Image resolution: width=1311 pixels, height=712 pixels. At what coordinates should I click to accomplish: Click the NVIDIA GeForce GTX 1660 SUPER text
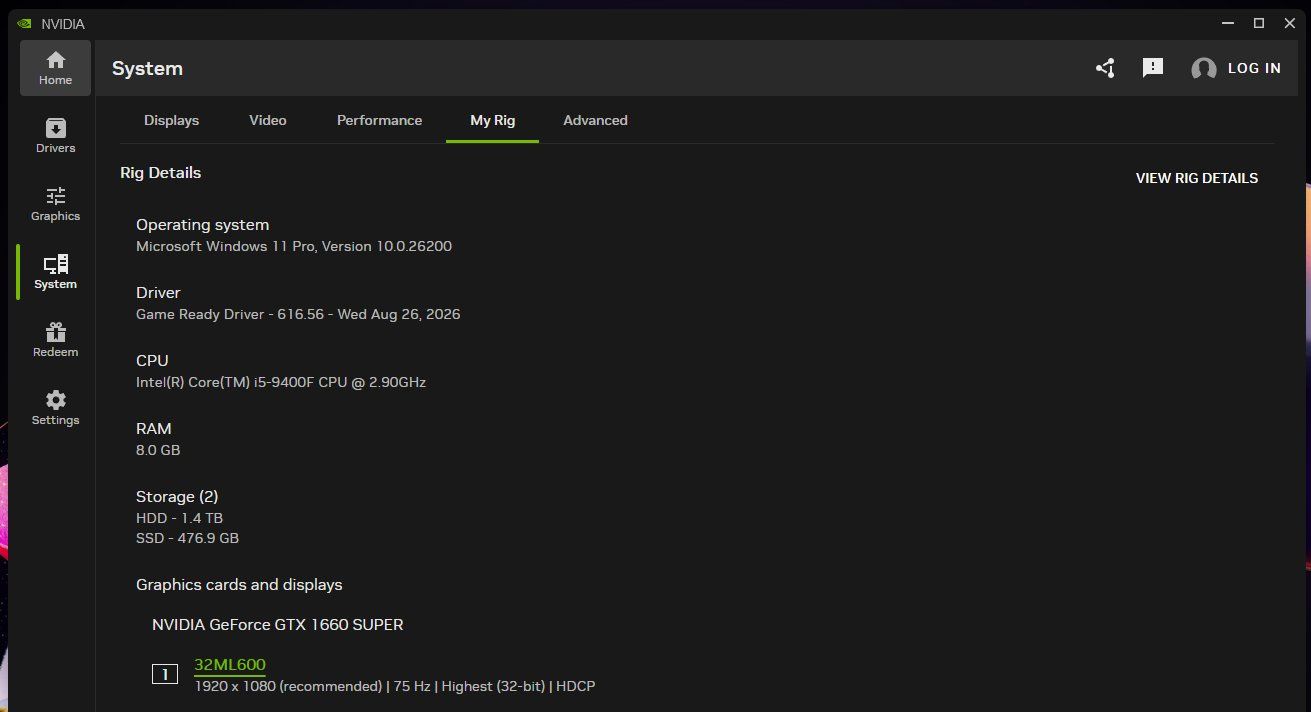click(278, 625)
